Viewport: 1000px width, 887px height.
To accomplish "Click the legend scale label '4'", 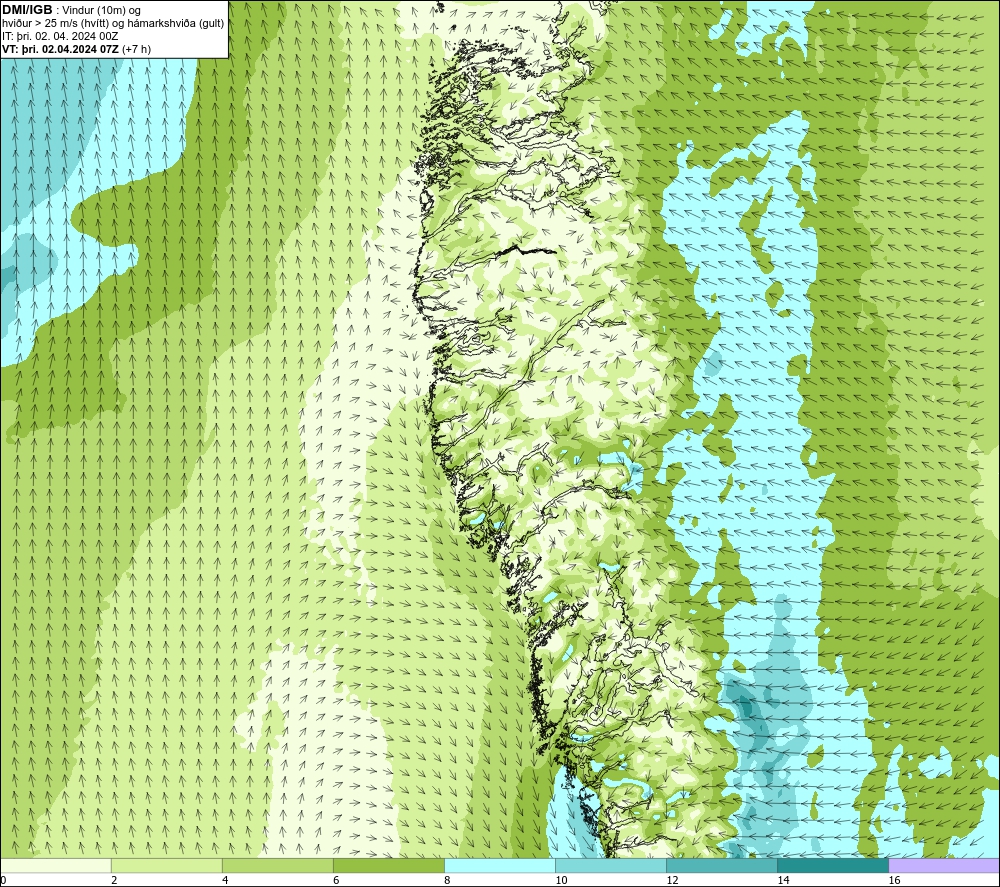I will point(224,881).
